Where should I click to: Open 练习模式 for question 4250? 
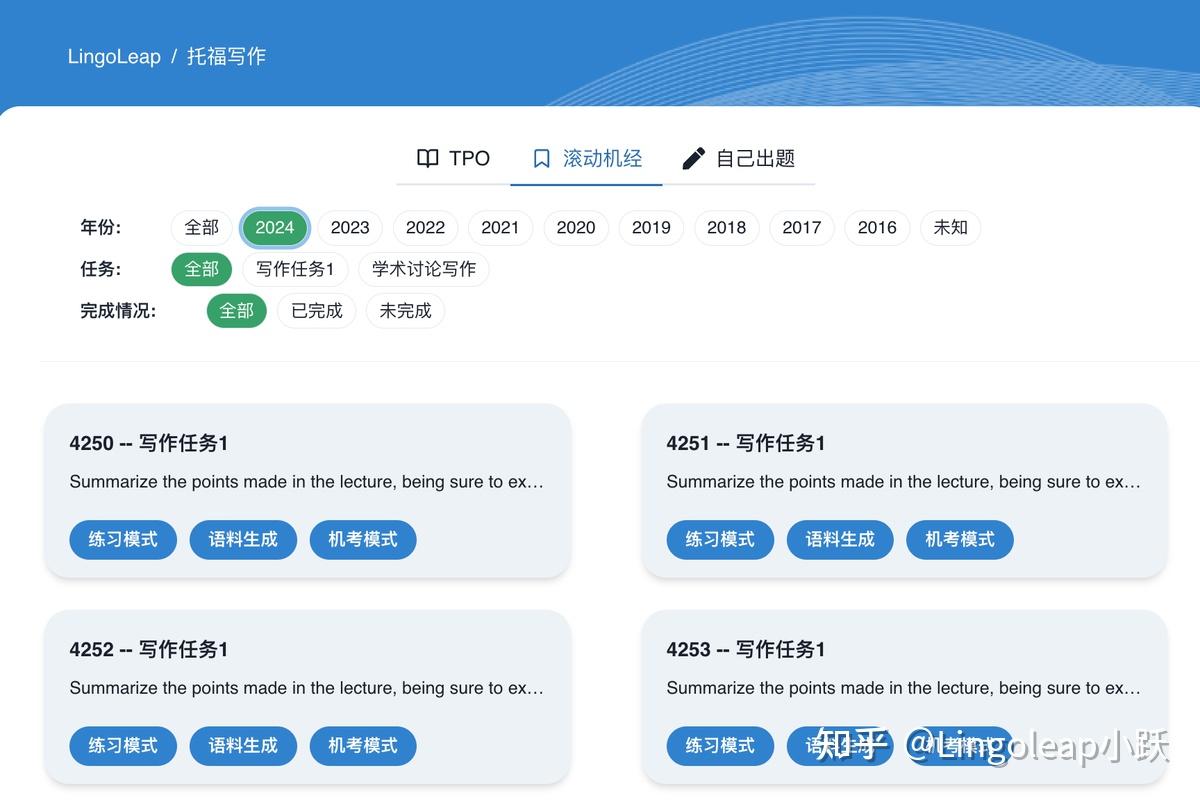(123, 539)
